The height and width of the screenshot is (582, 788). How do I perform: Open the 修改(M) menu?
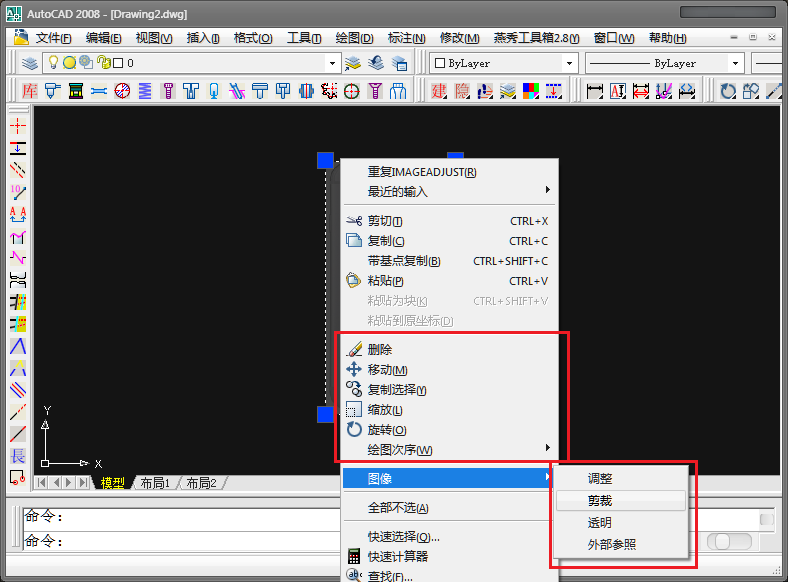coord(459,38)
